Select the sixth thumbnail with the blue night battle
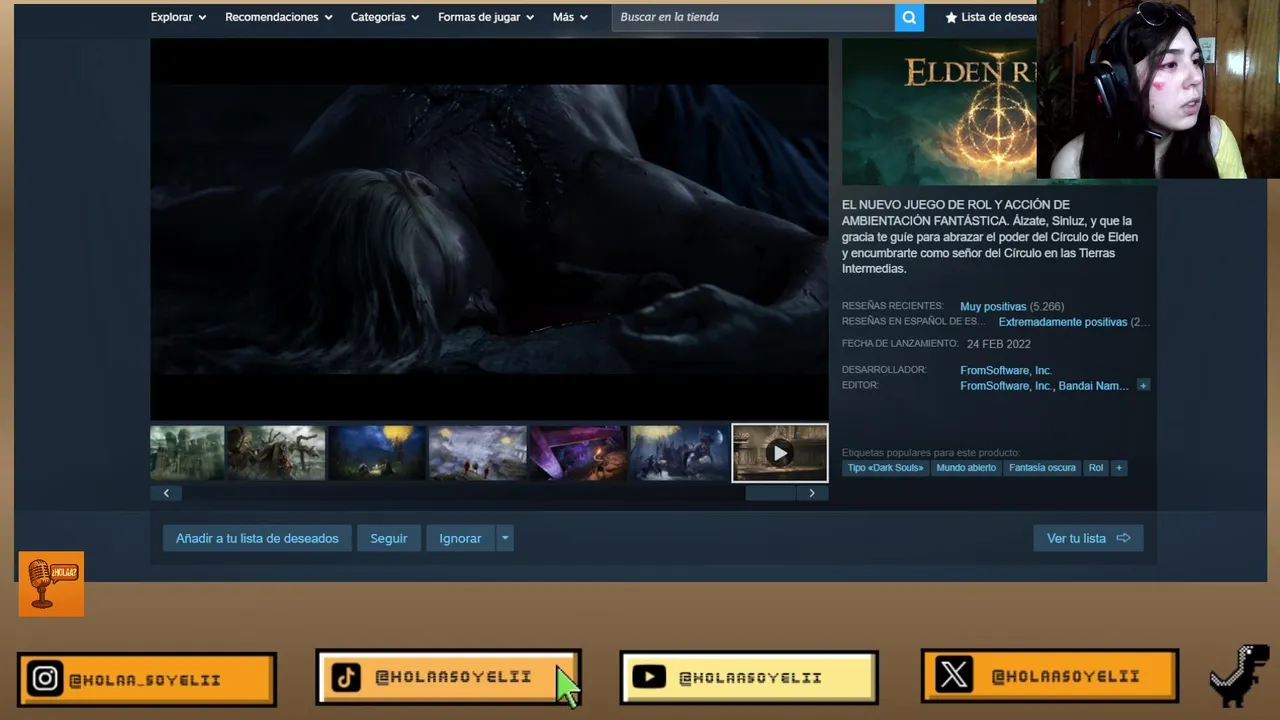Viewport: 1280px width, 720px height. click(679, 453)
